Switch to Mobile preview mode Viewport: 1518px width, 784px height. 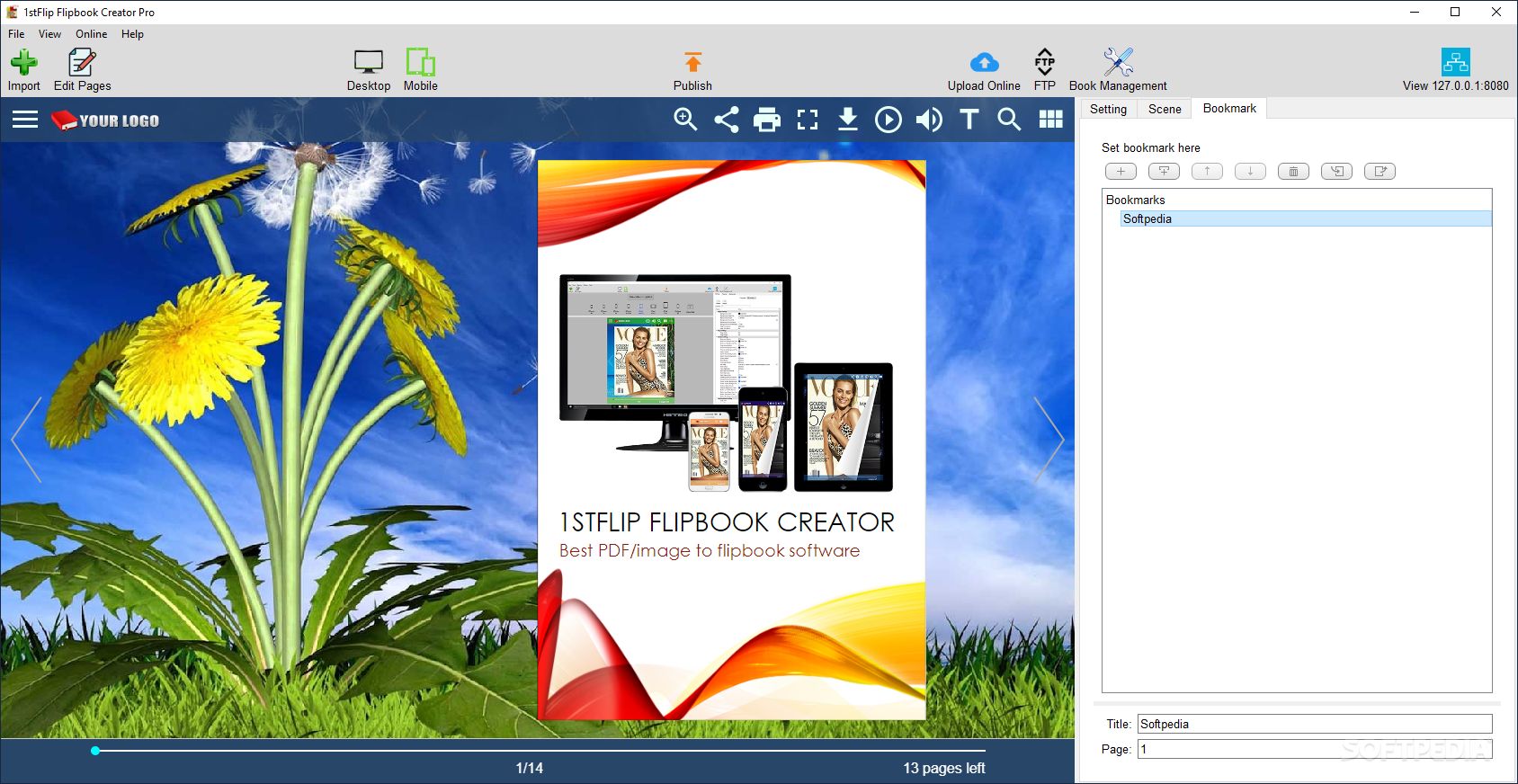420,70
